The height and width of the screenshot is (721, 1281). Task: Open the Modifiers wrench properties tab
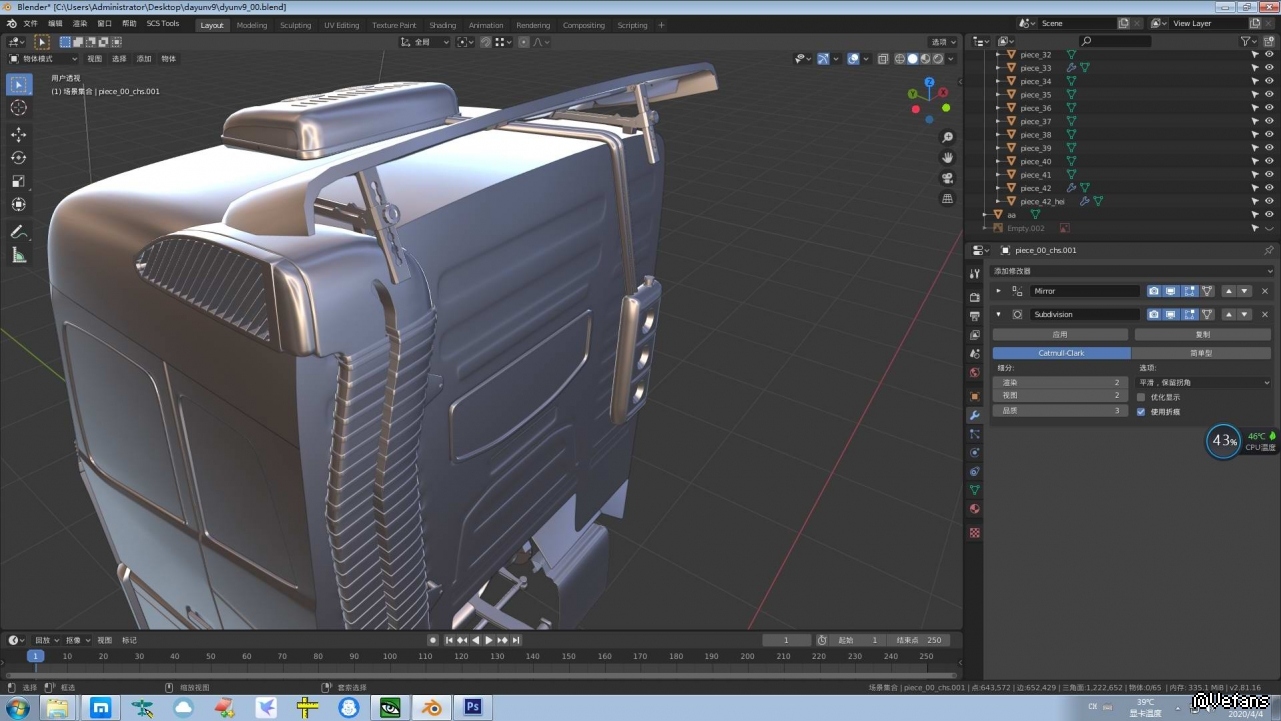[975, 415]
